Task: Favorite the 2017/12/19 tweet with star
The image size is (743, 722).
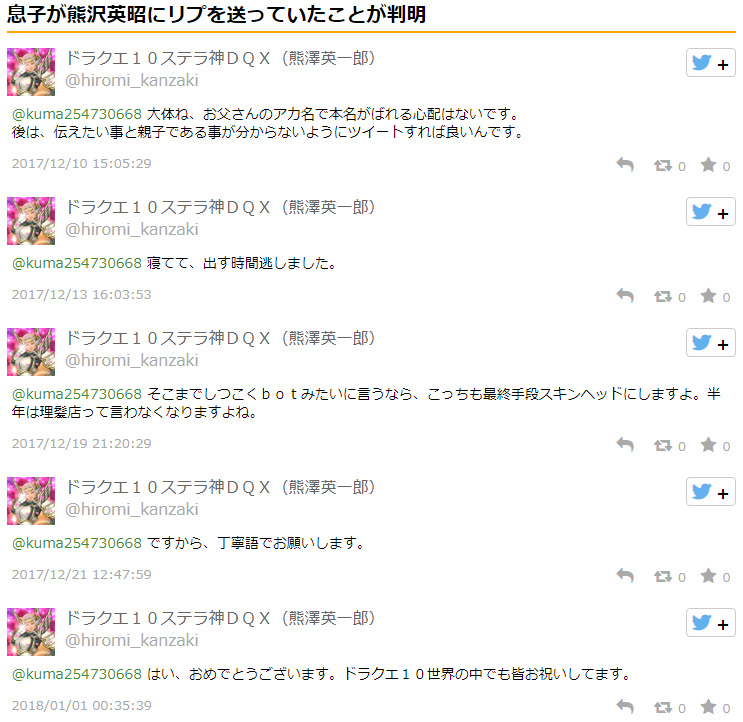Action: click(x=708, y=444)
